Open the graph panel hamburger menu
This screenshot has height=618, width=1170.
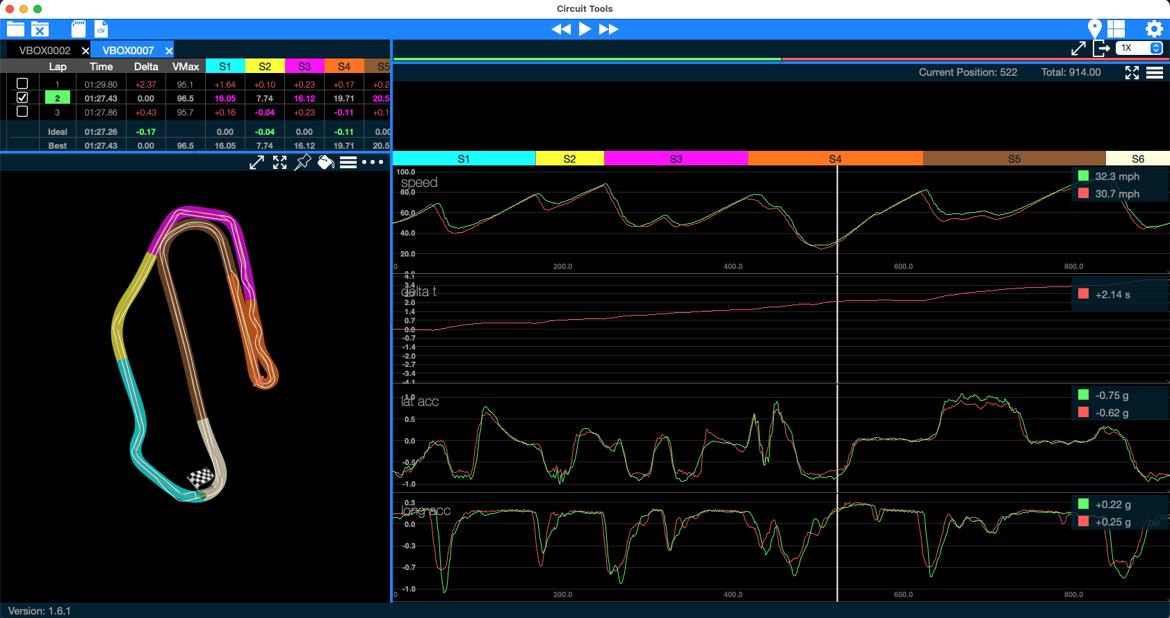pos(1154,72)
